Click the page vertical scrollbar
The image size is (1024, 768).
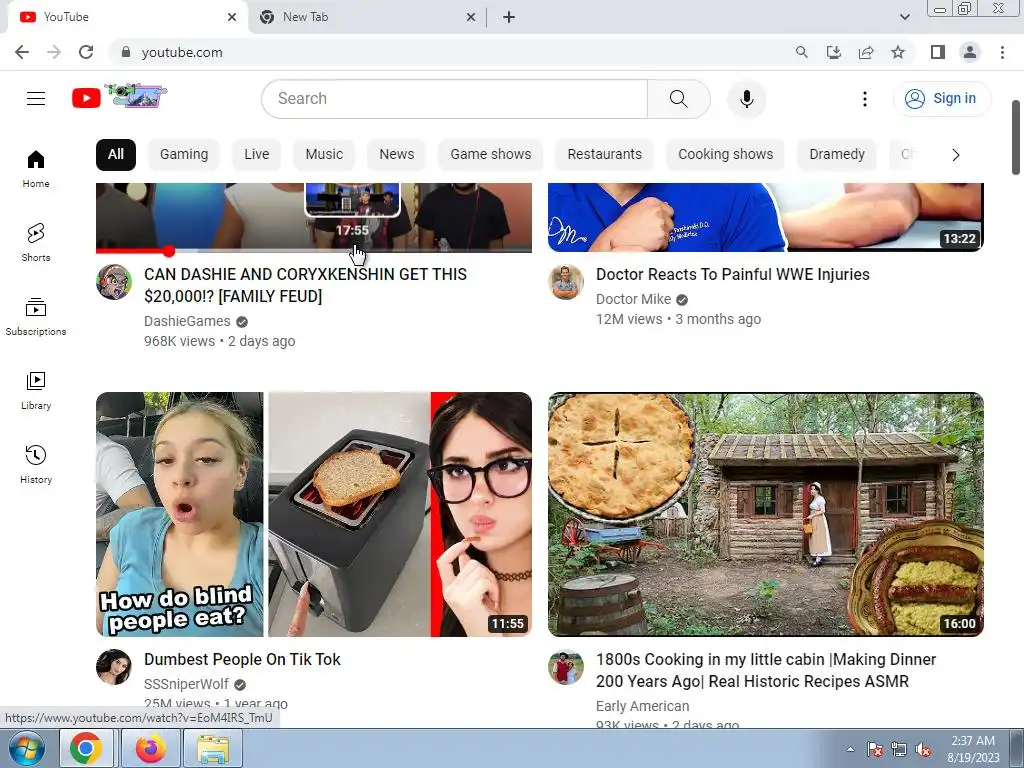(1016, 138)
